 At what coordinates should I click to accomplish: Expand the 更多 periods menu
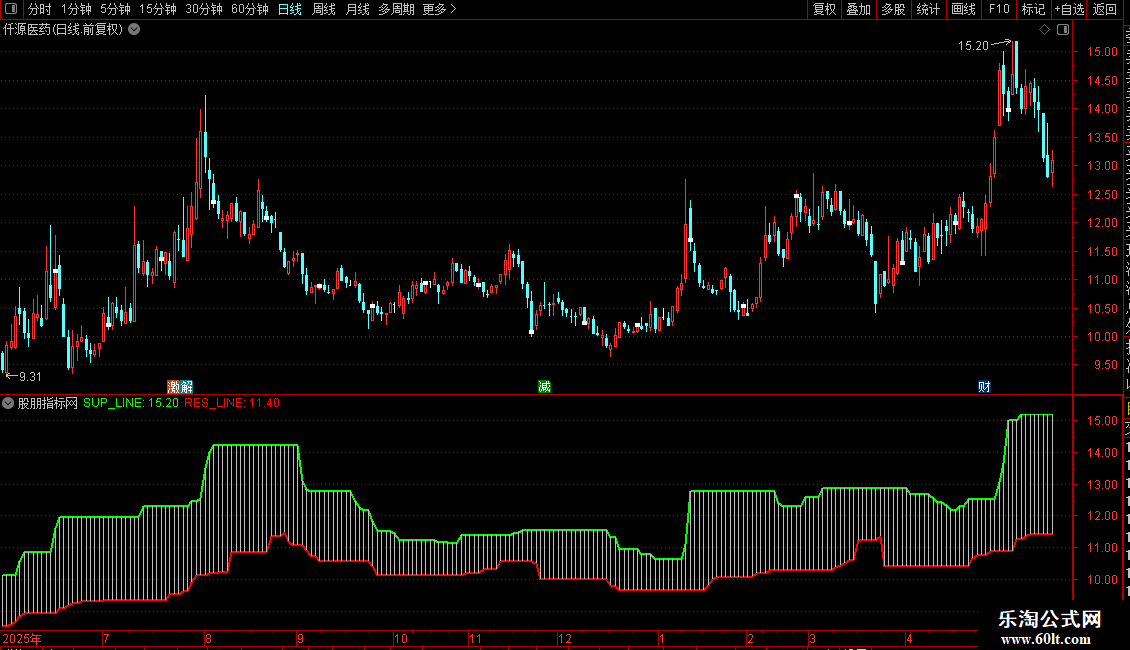440,9
